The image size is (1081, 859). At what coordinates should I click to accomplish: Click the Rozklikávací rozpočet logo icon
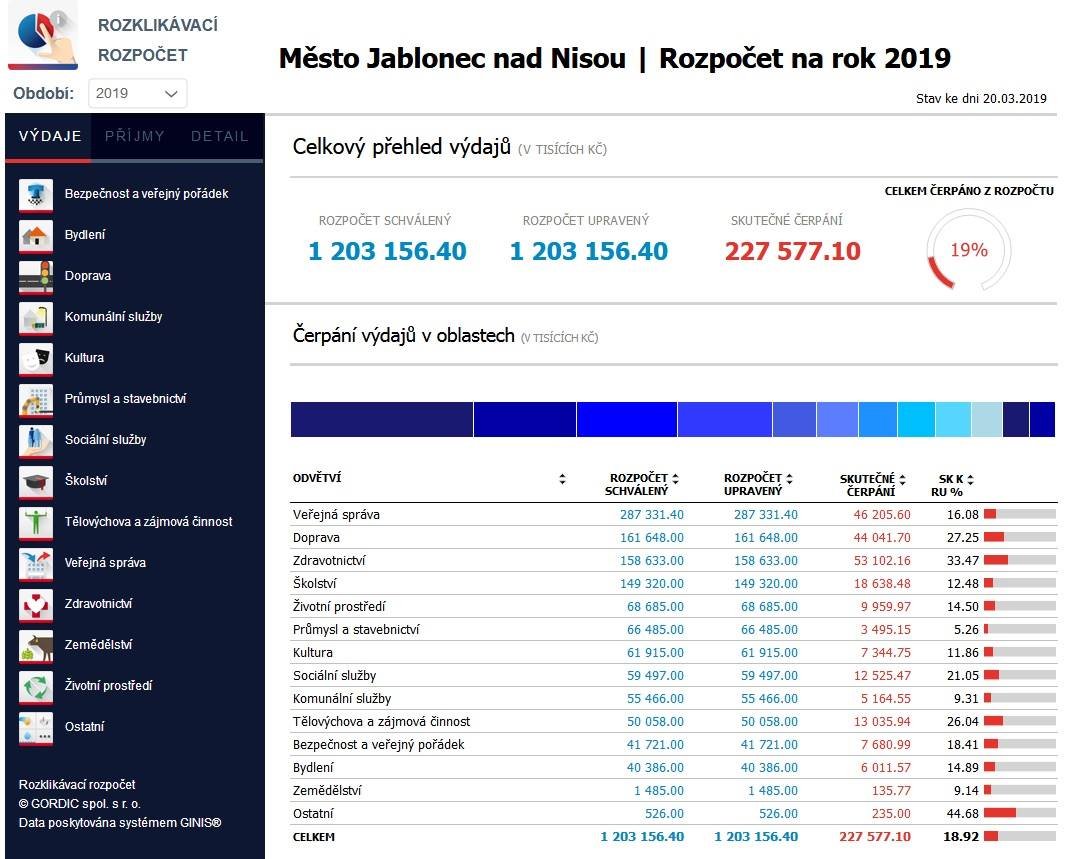click(x=42, y=39)
